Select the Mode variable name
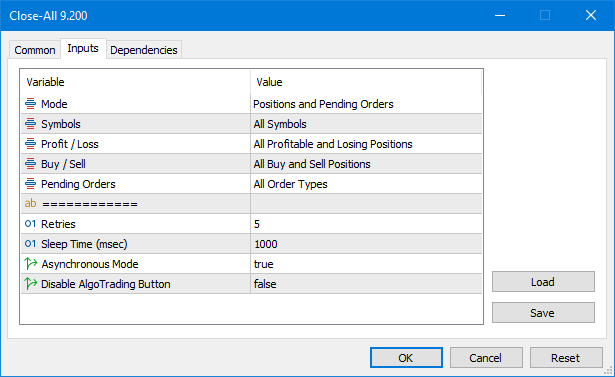 [54, 104]
